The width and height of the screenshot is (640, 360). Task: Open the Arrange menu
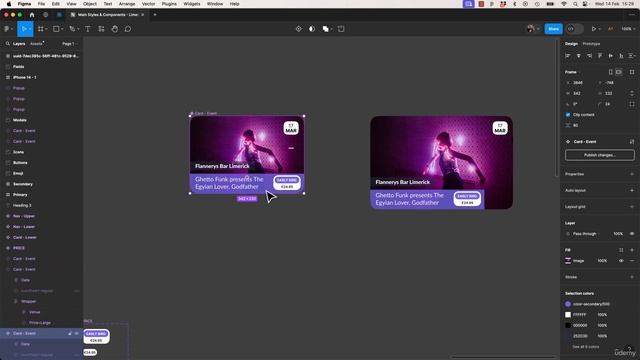pos(127,4)
